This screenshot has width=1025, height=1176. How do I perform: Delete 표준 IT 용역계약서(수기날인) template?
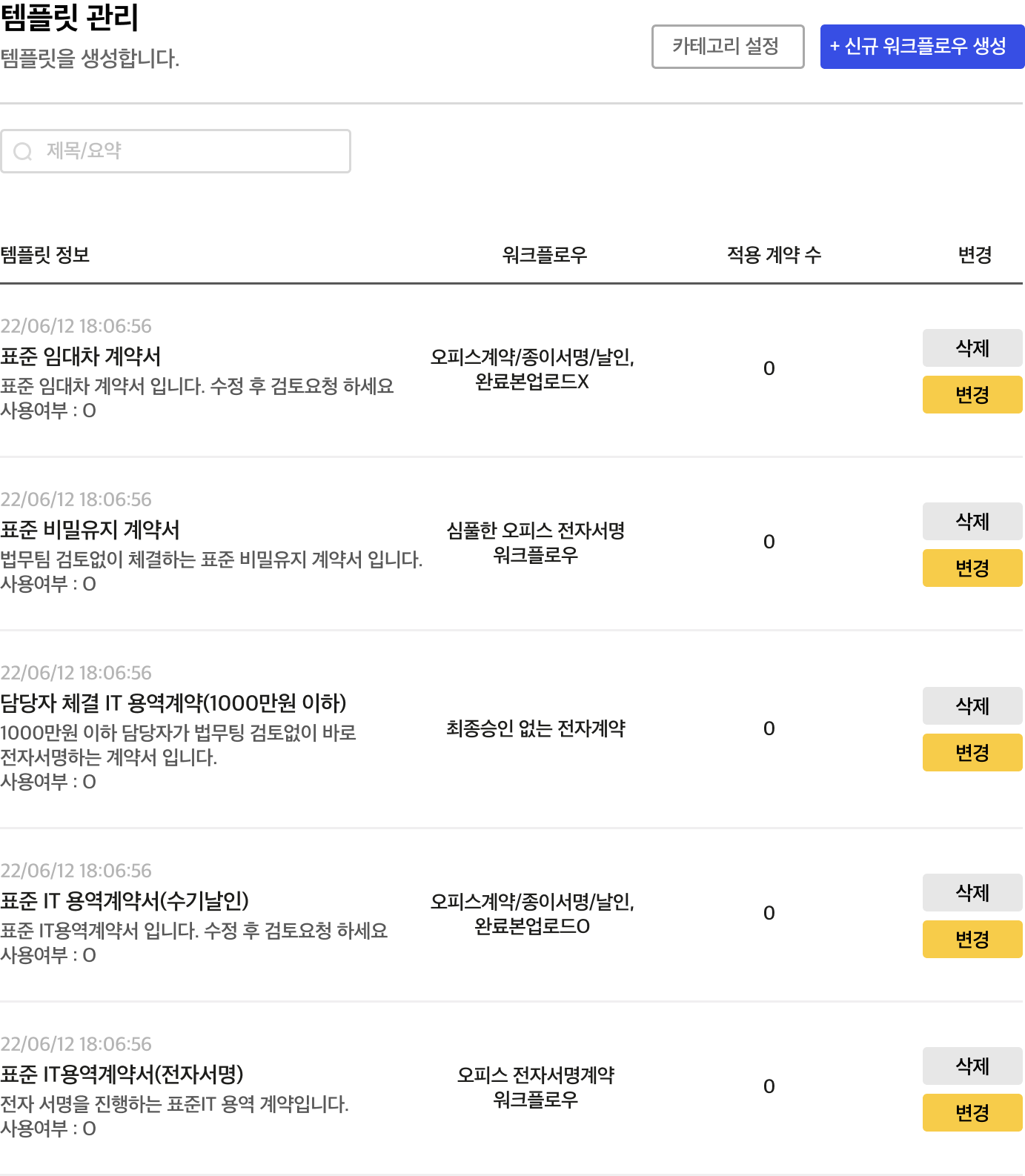[972, 892]
